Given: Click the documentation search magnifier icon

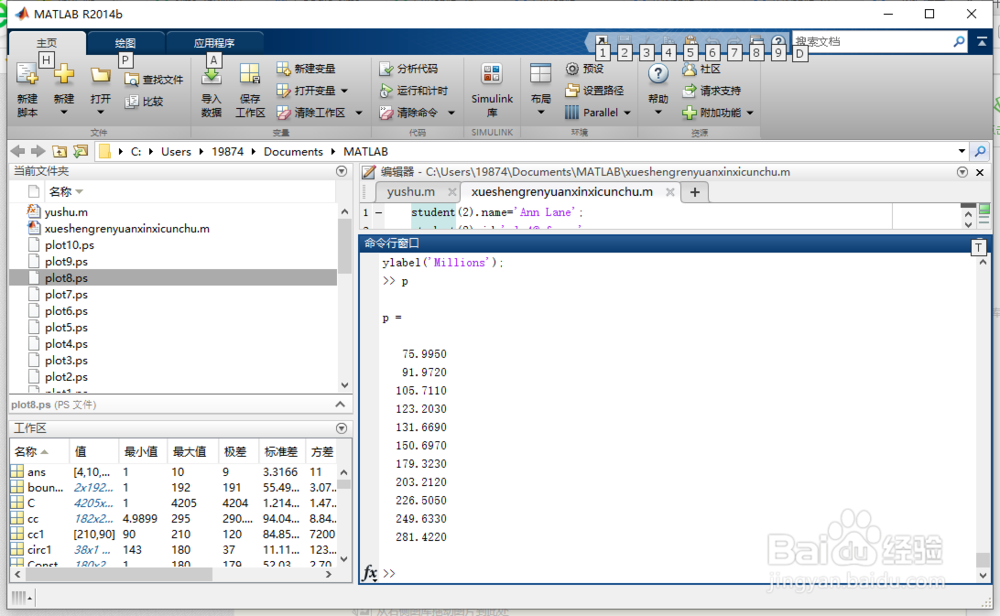Looking at the screenshot, I should coord(959,41).
